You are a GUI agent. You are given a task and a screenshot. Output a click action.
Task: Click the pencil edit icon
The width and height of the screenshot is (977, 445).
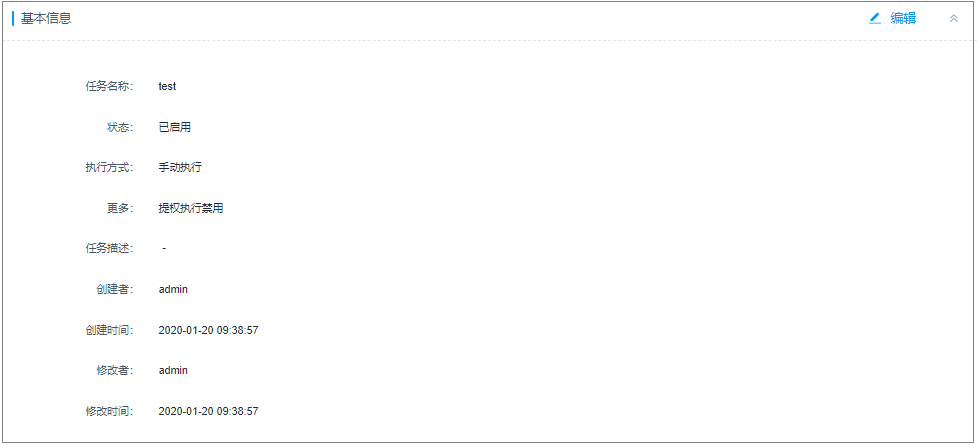875,19
